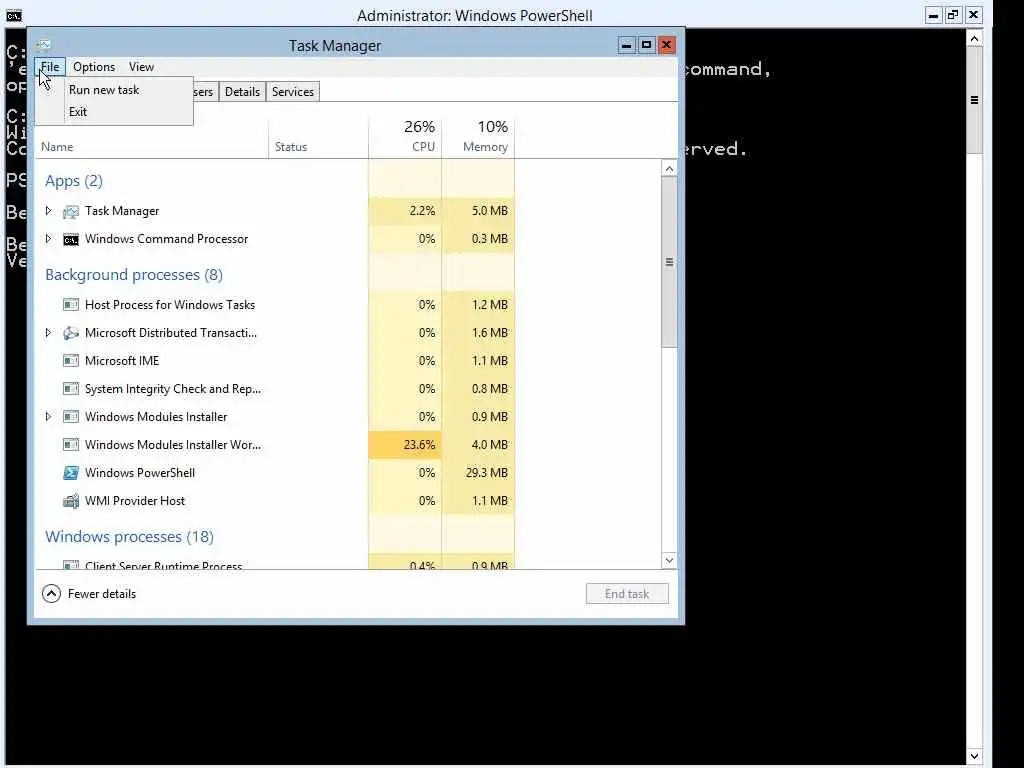This screenshot has height=768, width=1024.
Task: Select the Windows PowerShell row name
Action: pos(140,473)
